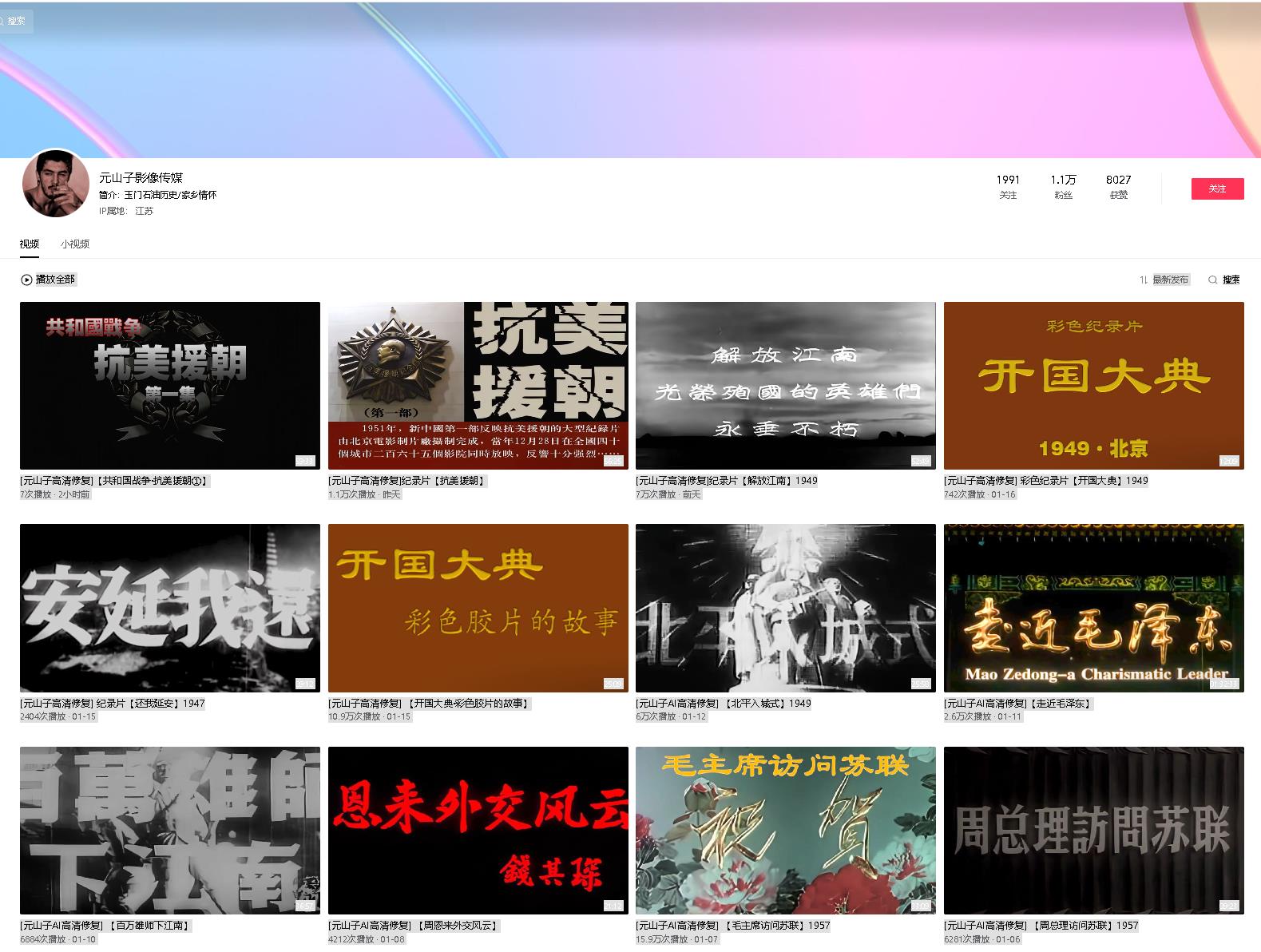The width and height of the screenshot is (1261, 952).
Task: Open the 百万雄师下江南 video thumbnail
Action: click(169, 830)
